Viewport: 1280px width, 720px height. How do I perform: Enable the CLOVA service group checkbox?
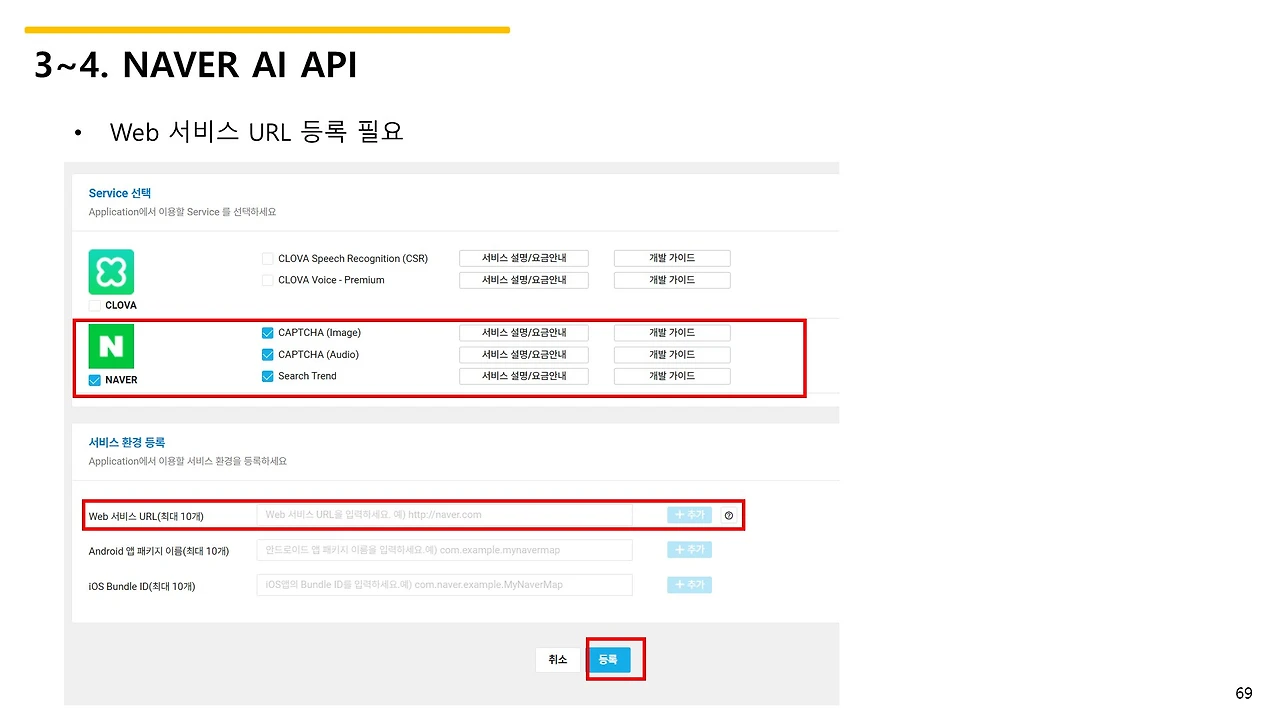click(94, 305)
